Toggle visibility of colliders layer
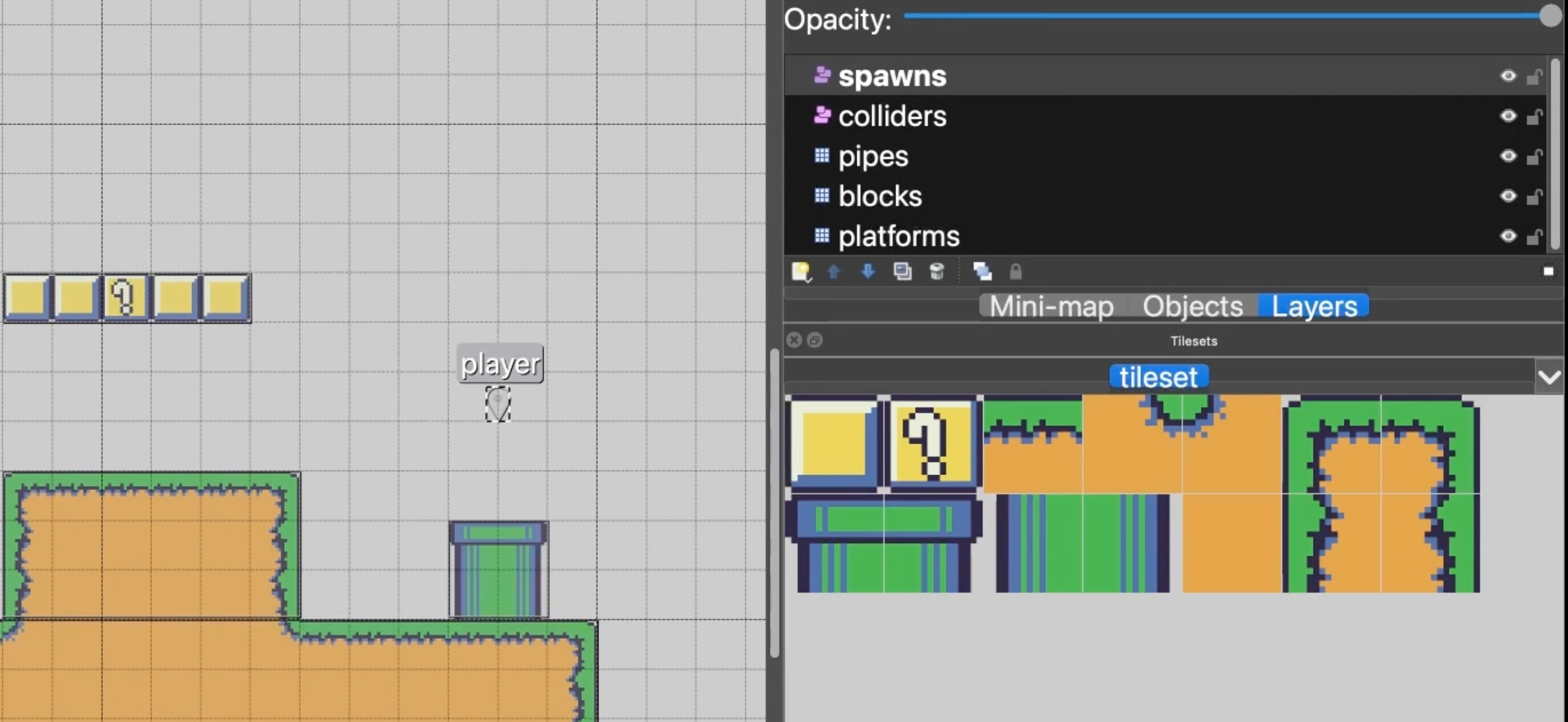The height and width of the screenshot is (722, 1568). 1508,116
